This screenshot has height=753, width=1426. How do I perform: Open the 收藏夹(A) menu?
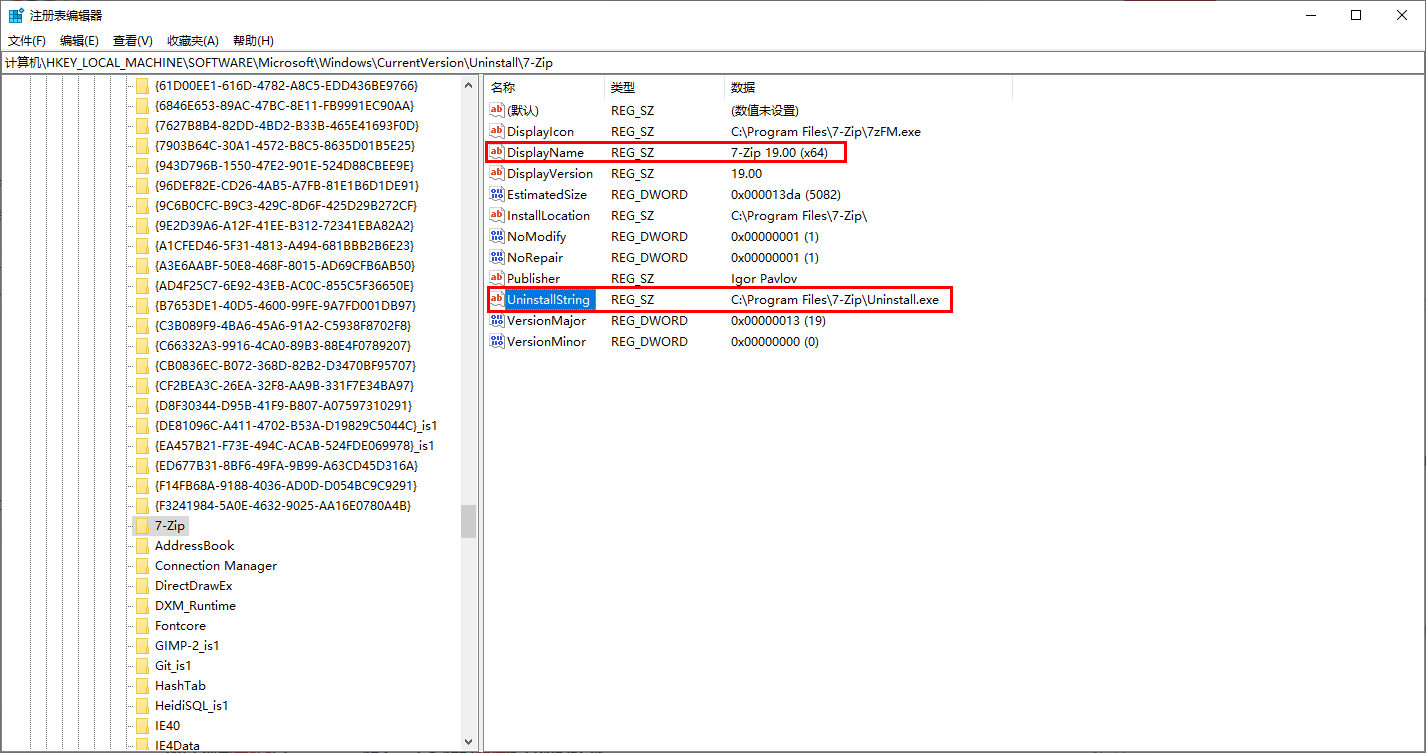click(193, 40)
